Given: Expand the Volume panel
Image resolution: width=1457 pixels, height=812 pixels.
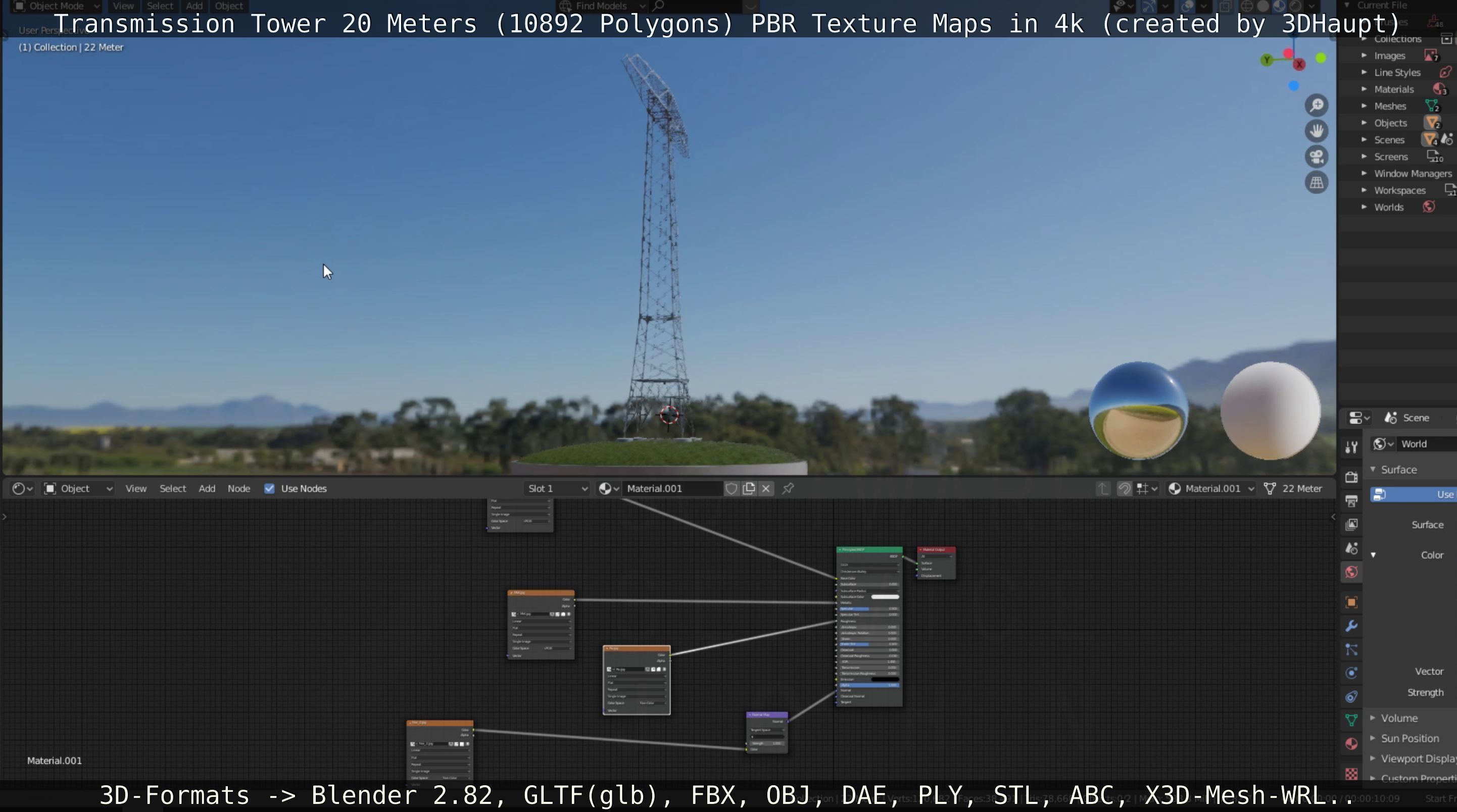Looking at the screenshot, I should tap(1373, 718).
